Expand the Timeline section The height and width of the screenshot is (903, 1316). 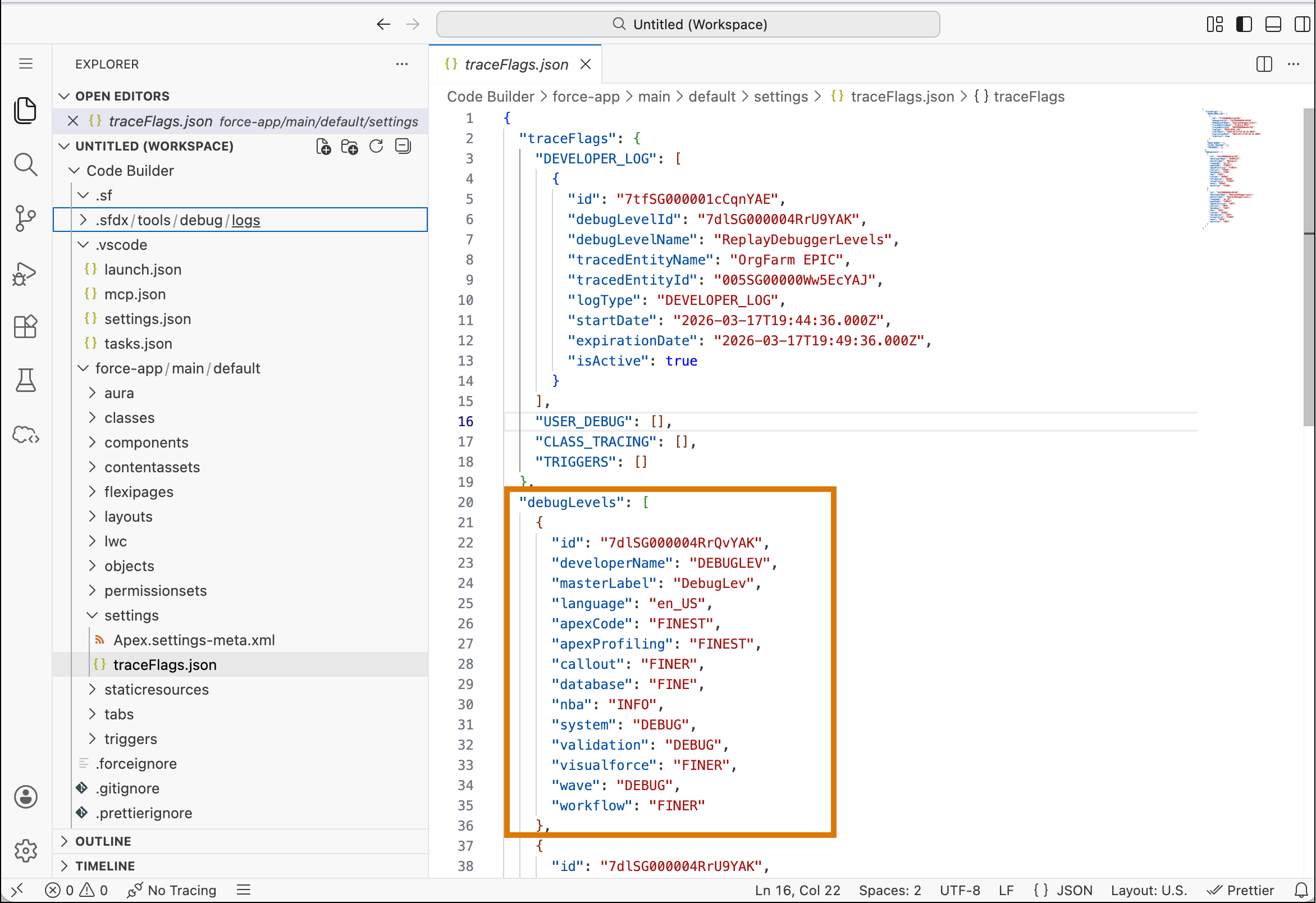coord(241,866)
